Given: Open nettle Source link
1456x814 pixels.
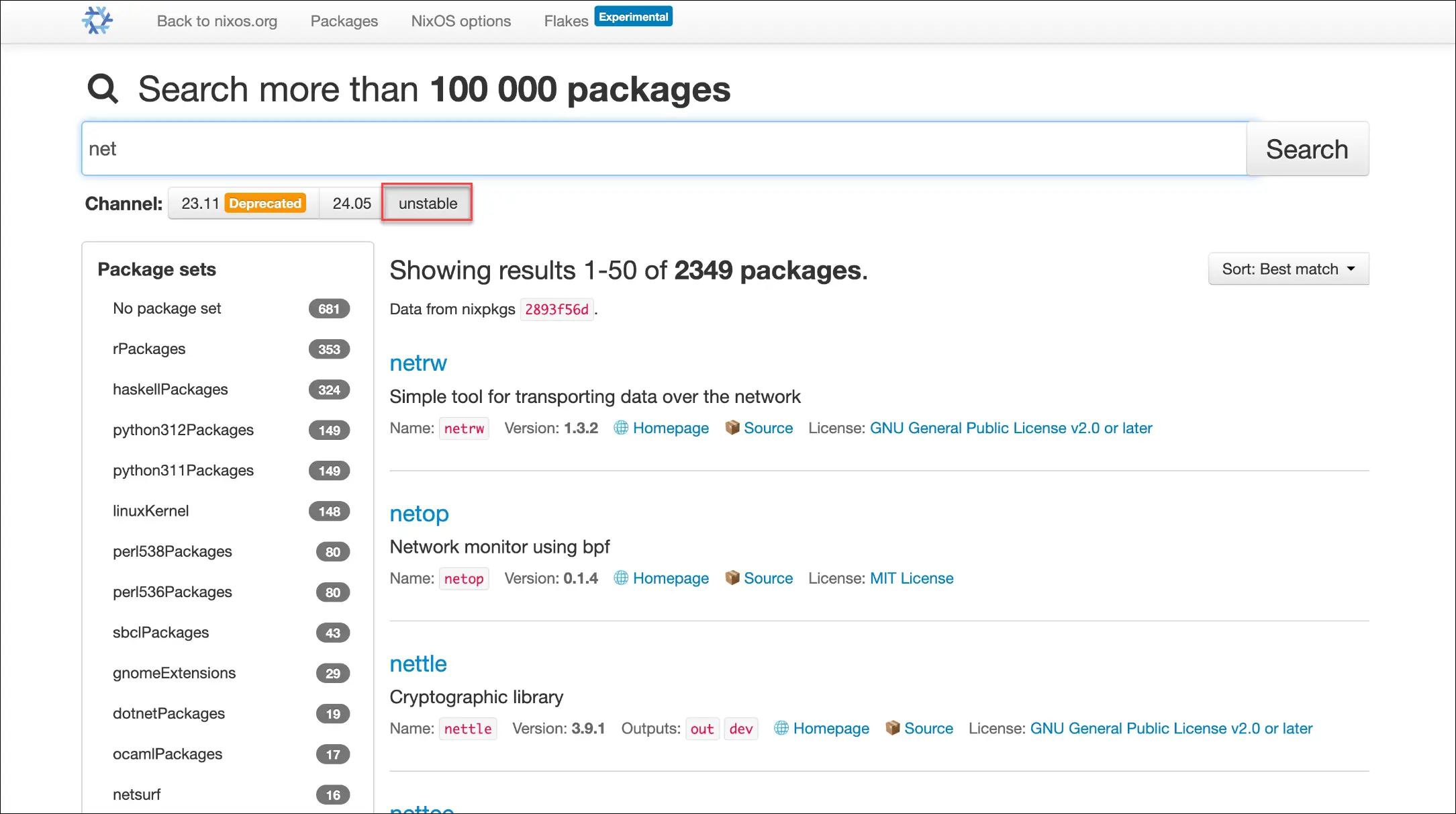Looking at the screenshot, I should pos(928,728).
